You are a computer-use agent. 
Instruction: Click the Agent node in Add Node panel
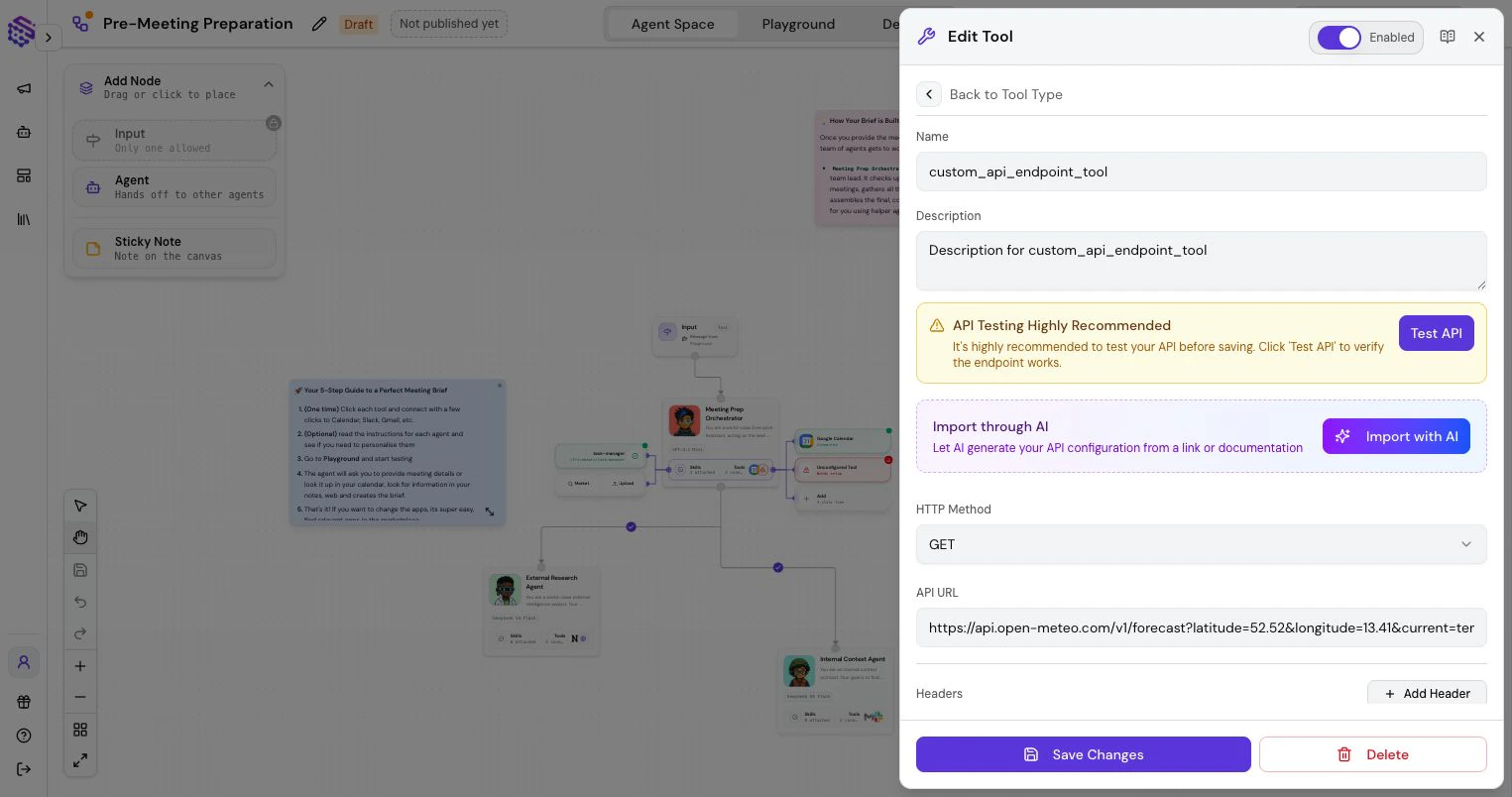(174, 187)
